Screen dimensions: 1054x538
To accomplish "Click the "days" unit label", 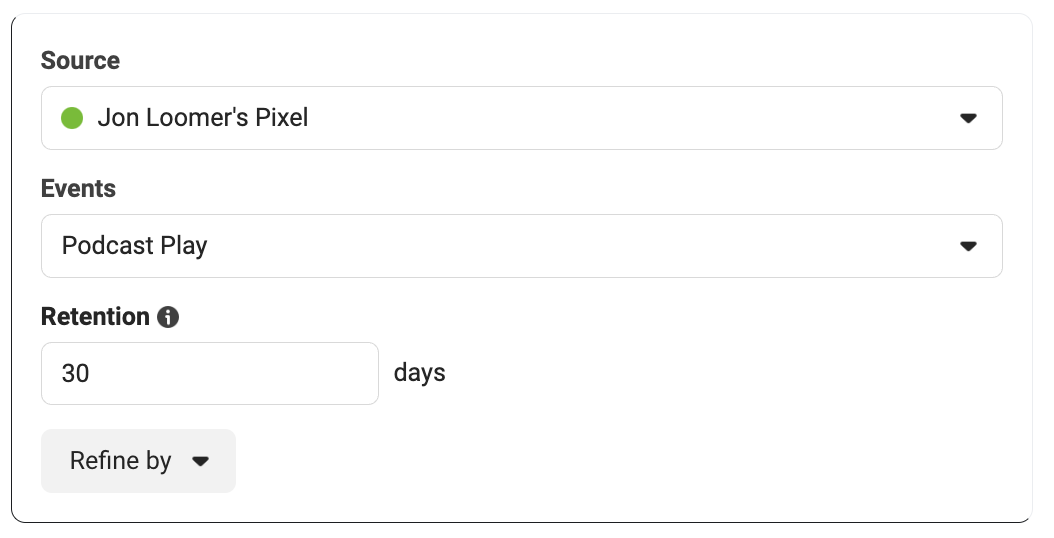I will [x=419, y=373].
